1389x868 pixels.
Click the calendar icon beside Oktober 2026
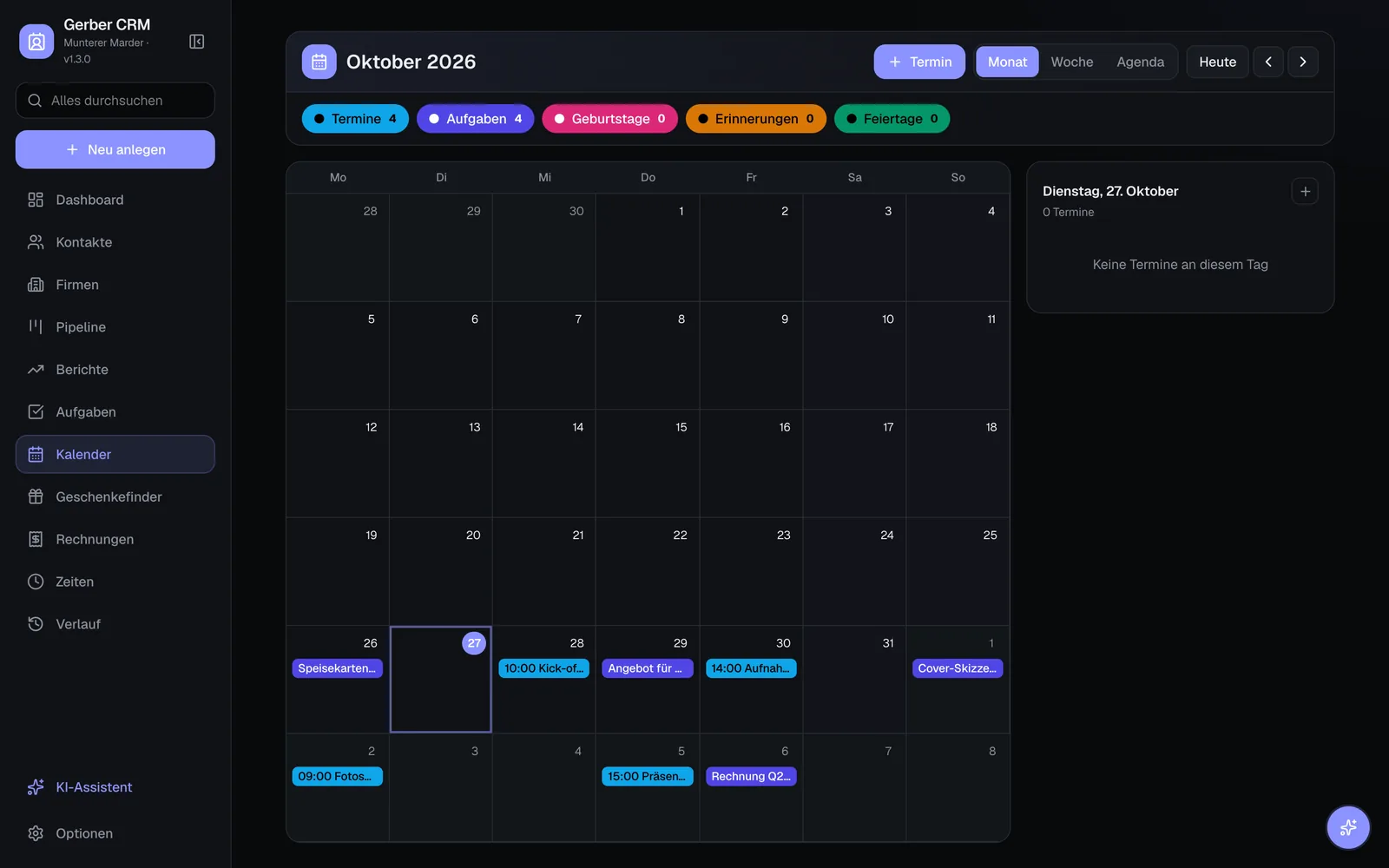point(319,62)
